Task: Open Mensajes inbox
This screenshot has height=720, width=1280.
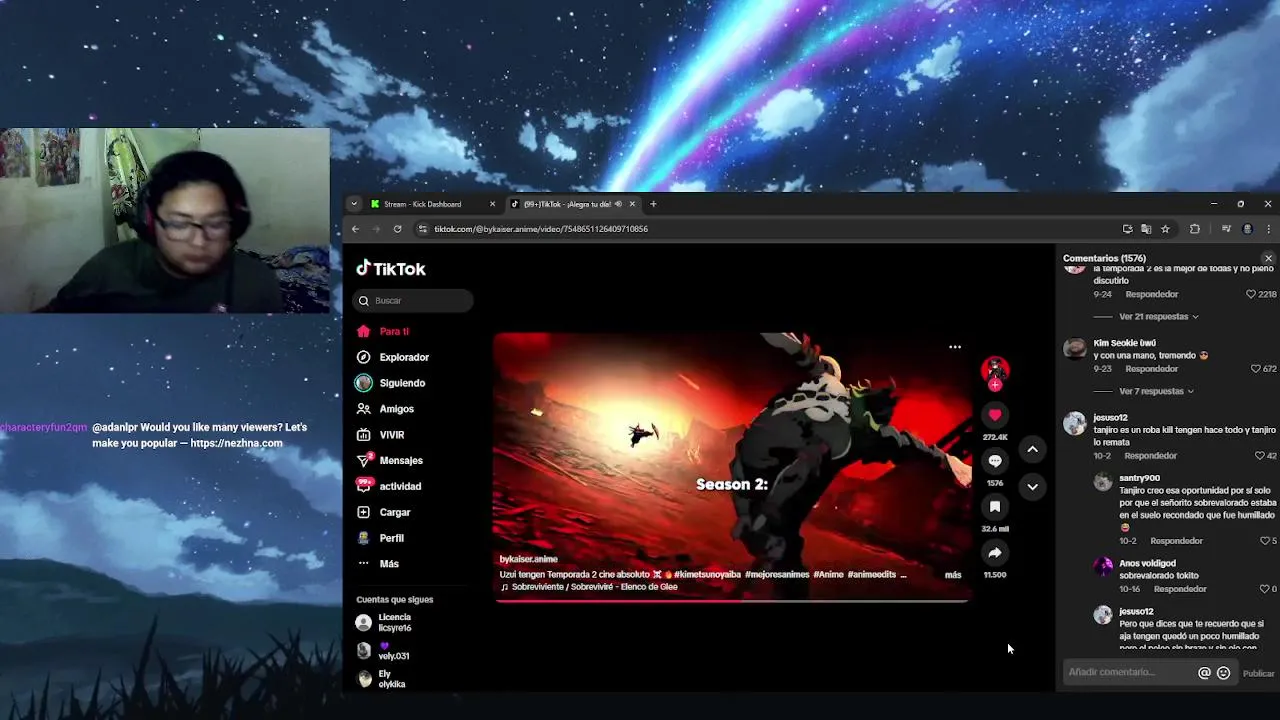Action: tap(400, 460)
